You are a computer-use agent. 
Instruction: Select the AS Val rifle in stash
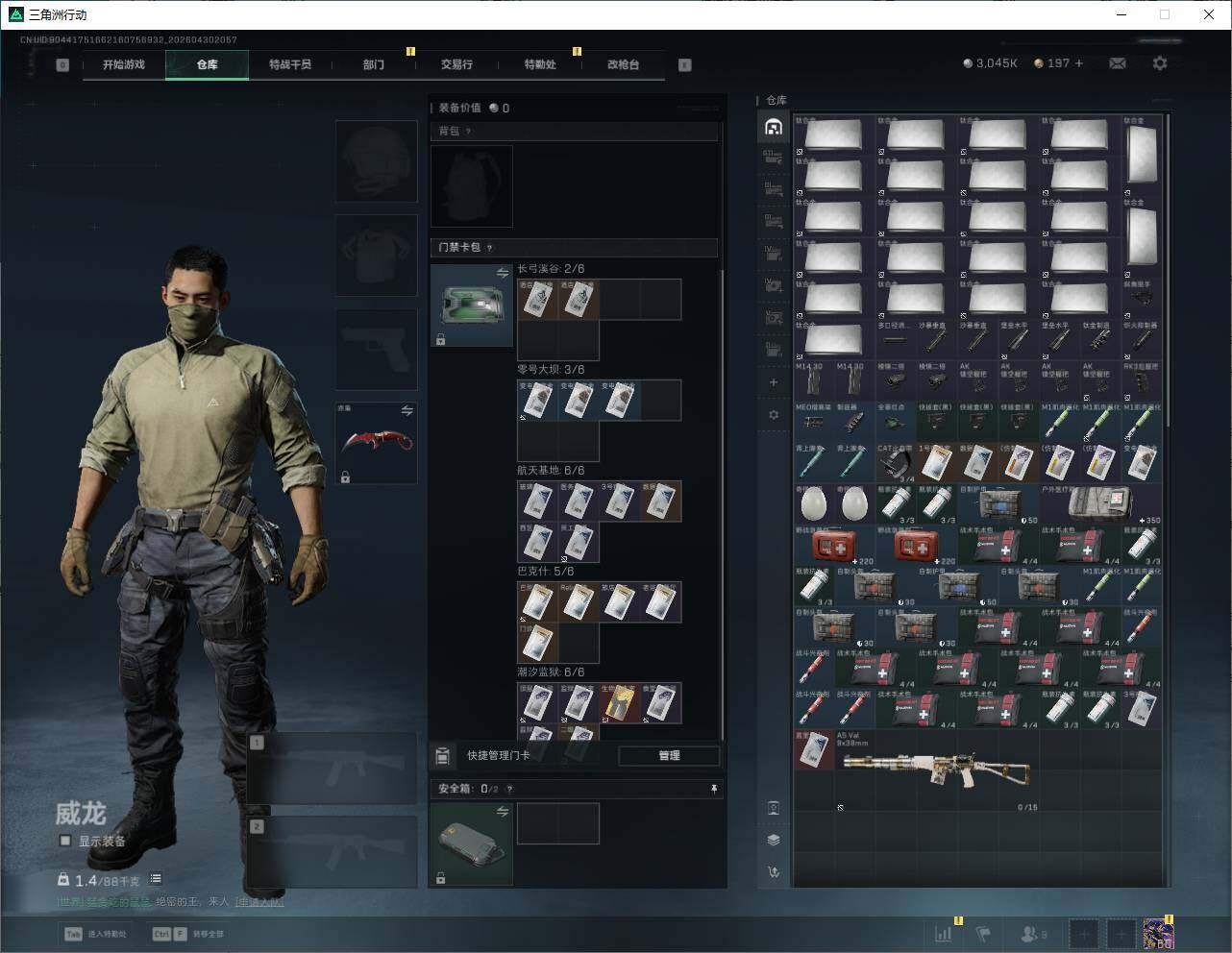click(936, 770)
